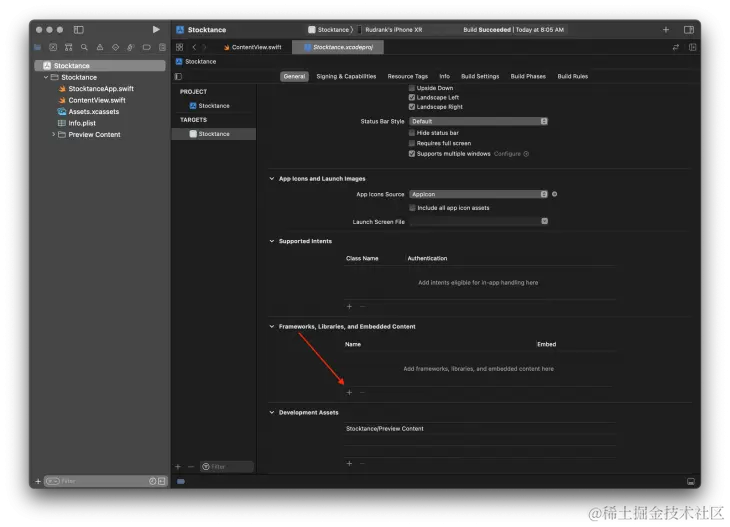730x527 pixels.
Task: Open StocktanceApp.swift file
Action: coord(101,88)
